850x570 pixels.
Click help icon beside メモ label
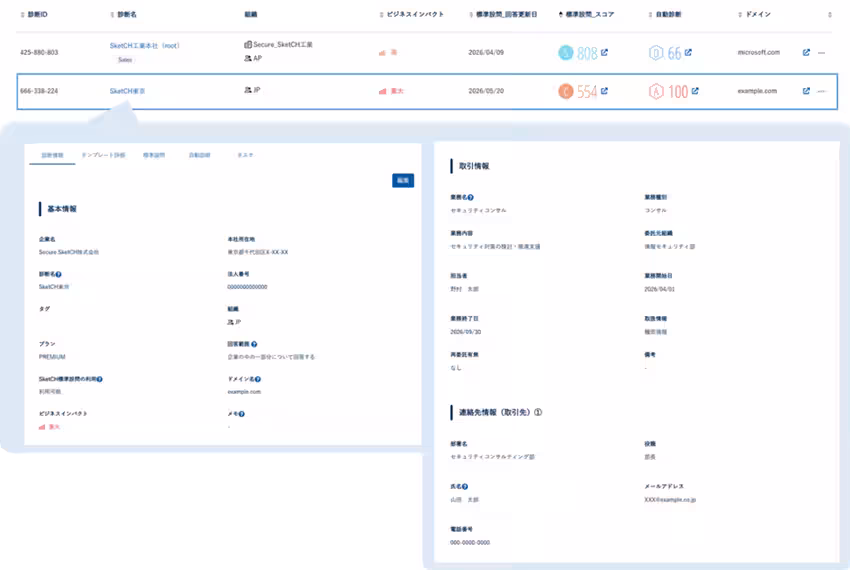coord(242,414)
